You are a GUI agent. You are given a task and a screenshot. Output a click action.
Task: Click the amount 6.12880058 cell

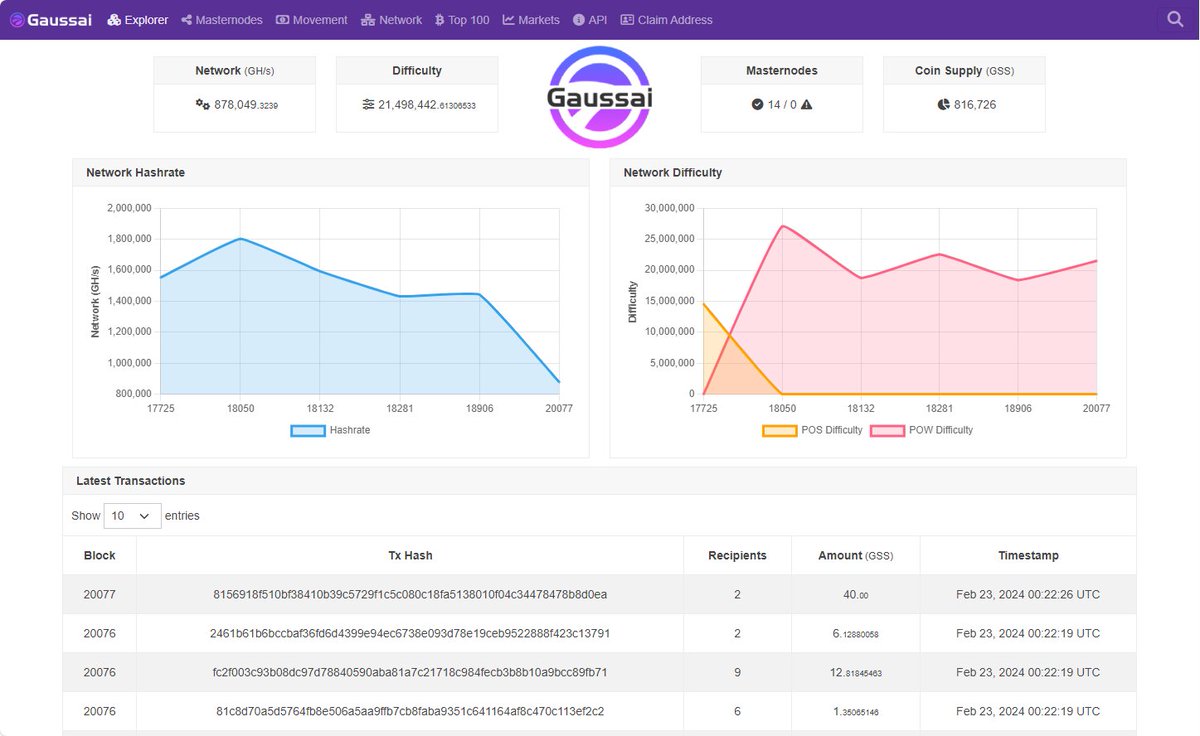(x=856, y=633)
